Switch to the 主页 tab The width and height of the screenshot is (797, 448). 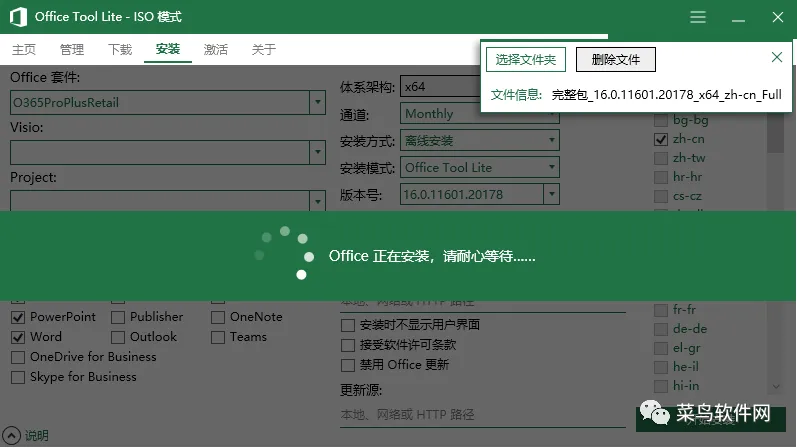(24, 49)
